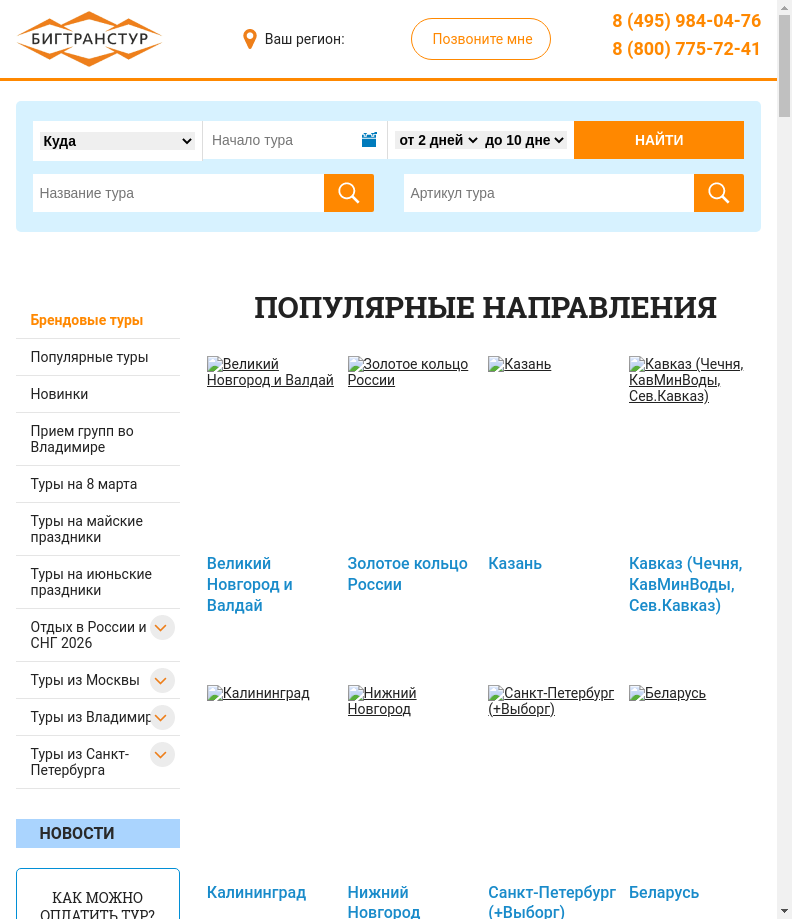Open Популярные туры menu item
Image resolution: width=792 pixels, height=919 pixels.
pyautogui.click(x=89, y=357)
